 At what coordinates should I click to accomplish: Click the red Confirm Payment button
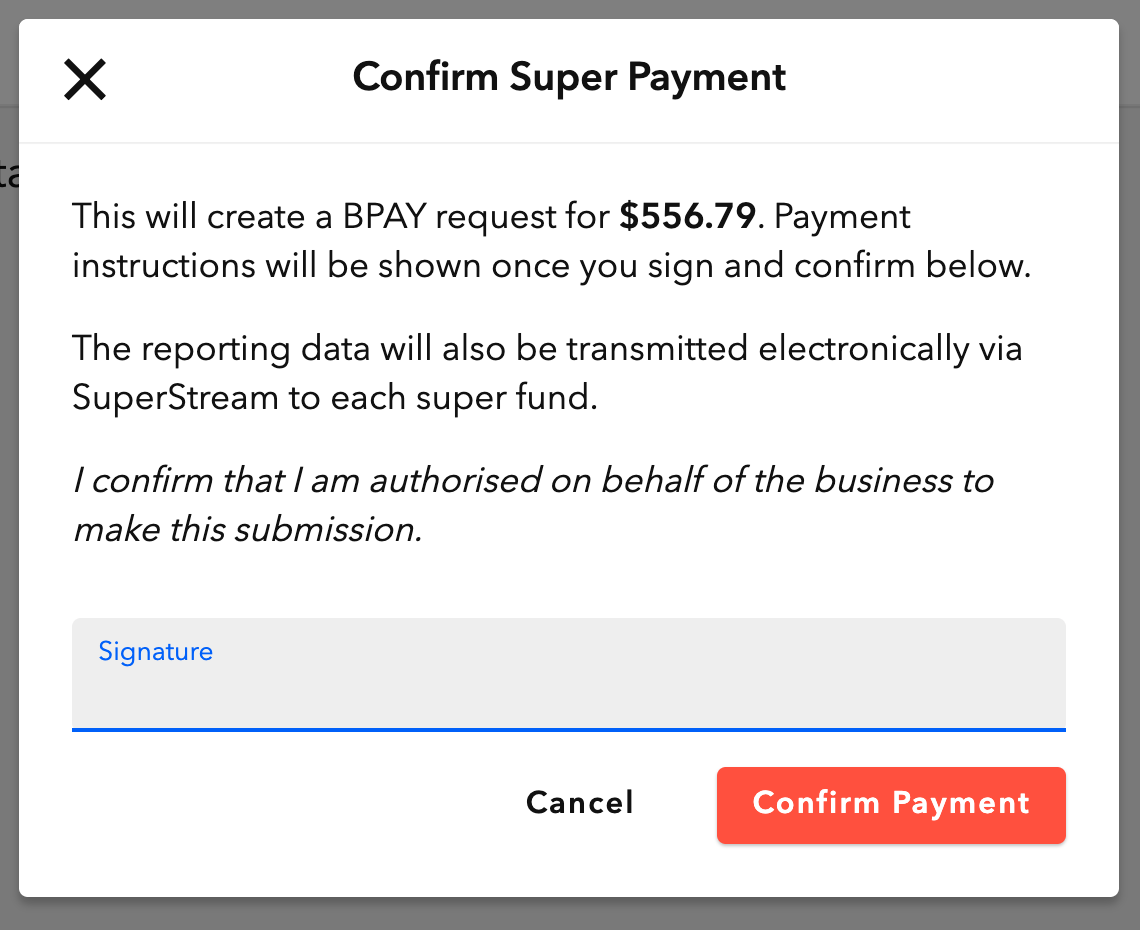(x=891, y=804)
